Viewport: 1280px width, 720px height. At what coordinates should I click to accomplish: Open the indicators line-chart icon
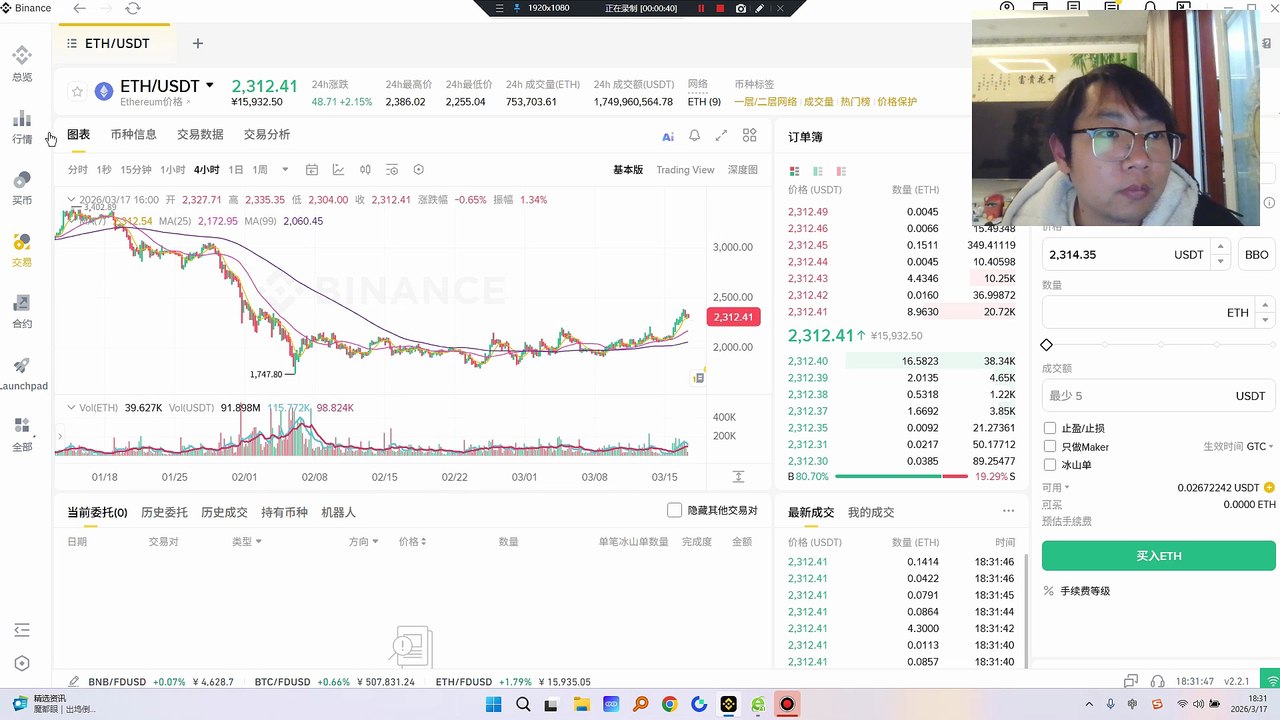coord(339,170)
